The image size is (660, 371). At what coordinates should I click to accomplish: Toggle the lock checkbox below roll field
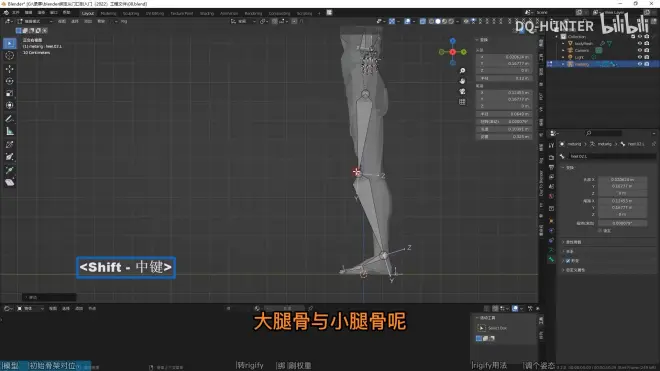[x=600, y=231]
